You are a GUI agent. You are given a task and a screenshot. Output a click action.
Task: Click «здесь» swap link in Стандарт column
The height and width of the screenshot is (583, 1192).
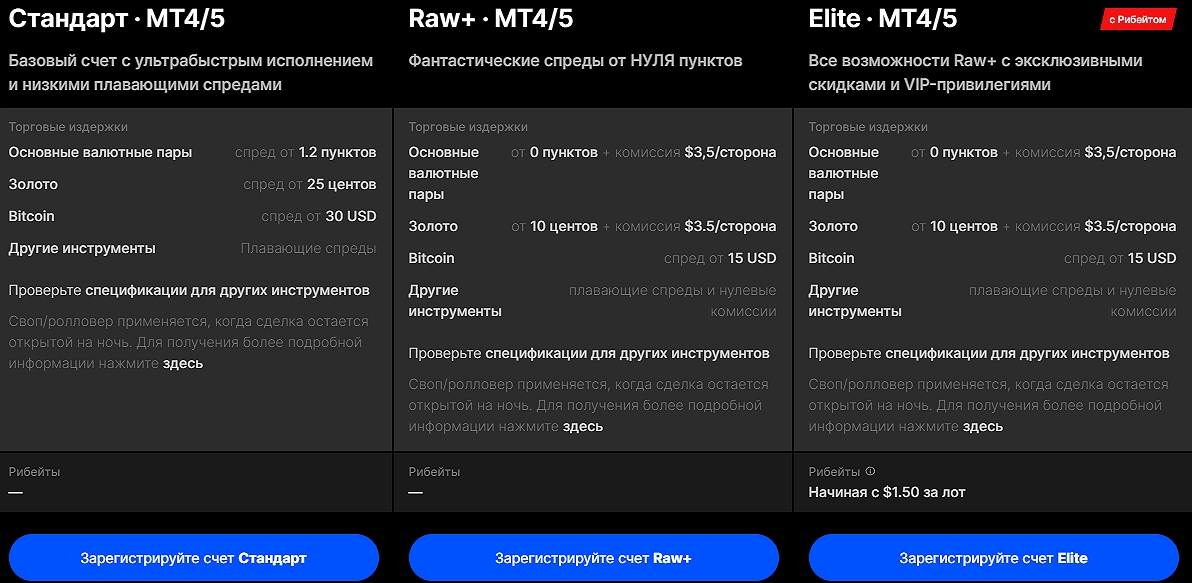[183, 363]
